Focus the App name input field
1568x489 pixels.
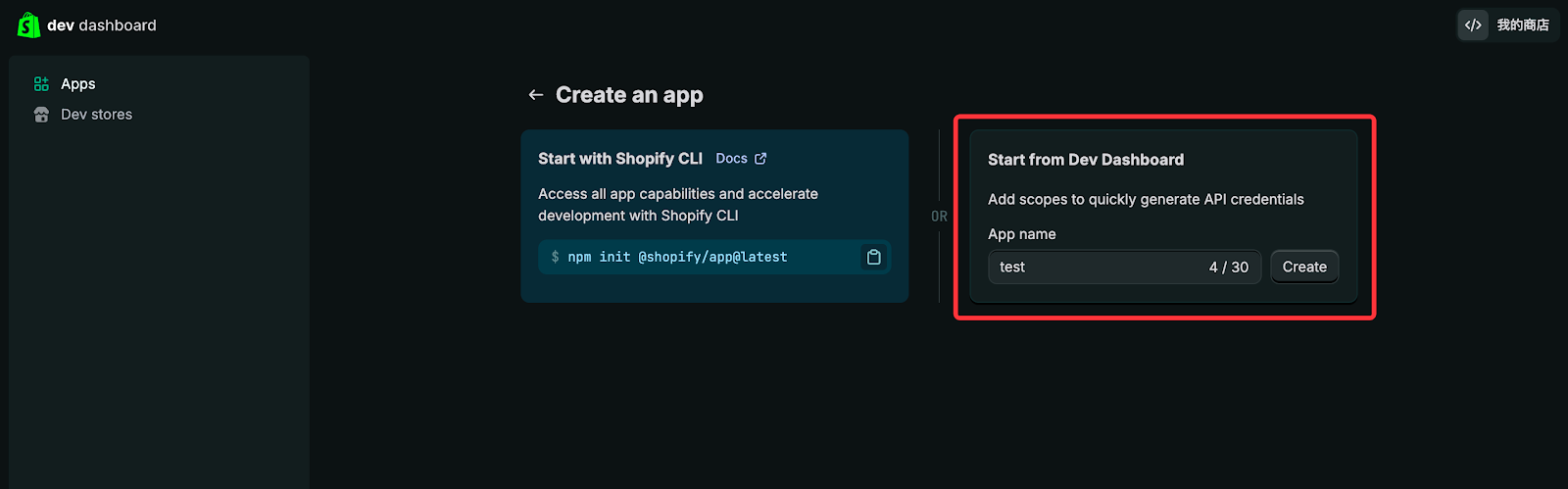pyautogui.click(x=1124, y=267)
